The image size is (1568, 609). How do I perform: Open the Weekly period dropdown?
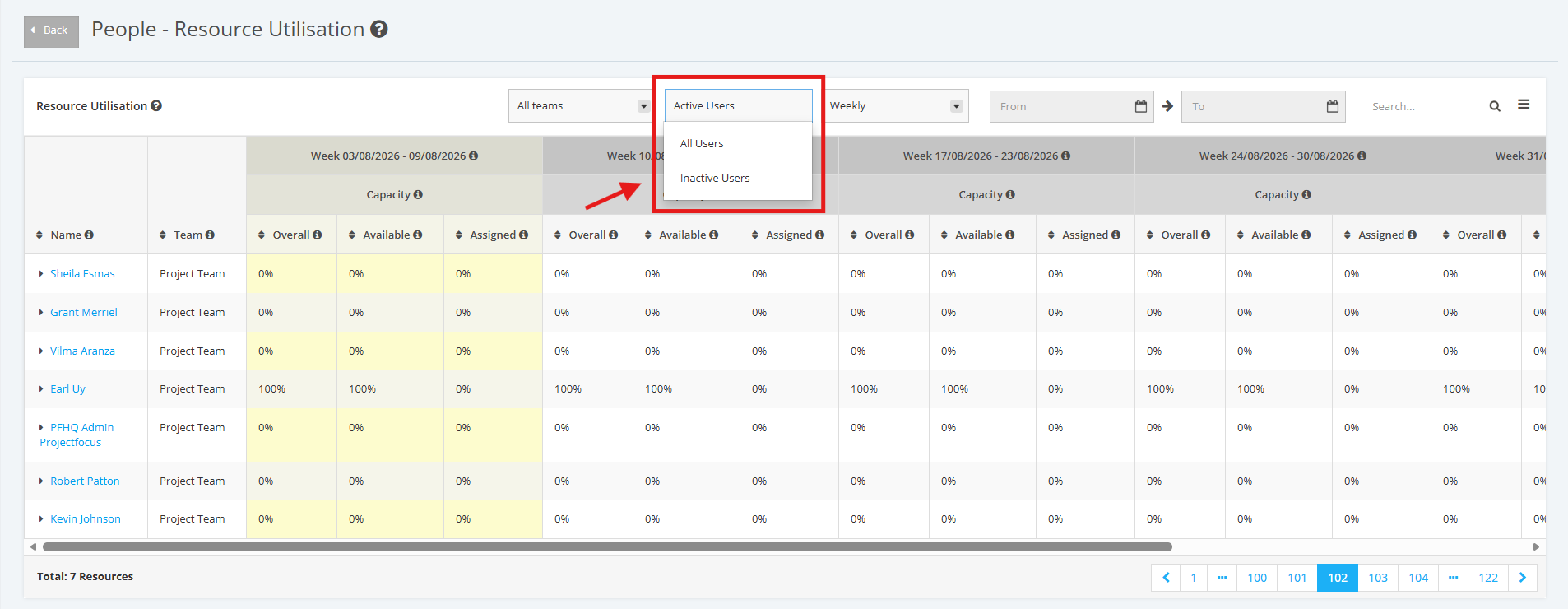coord(895,106)
